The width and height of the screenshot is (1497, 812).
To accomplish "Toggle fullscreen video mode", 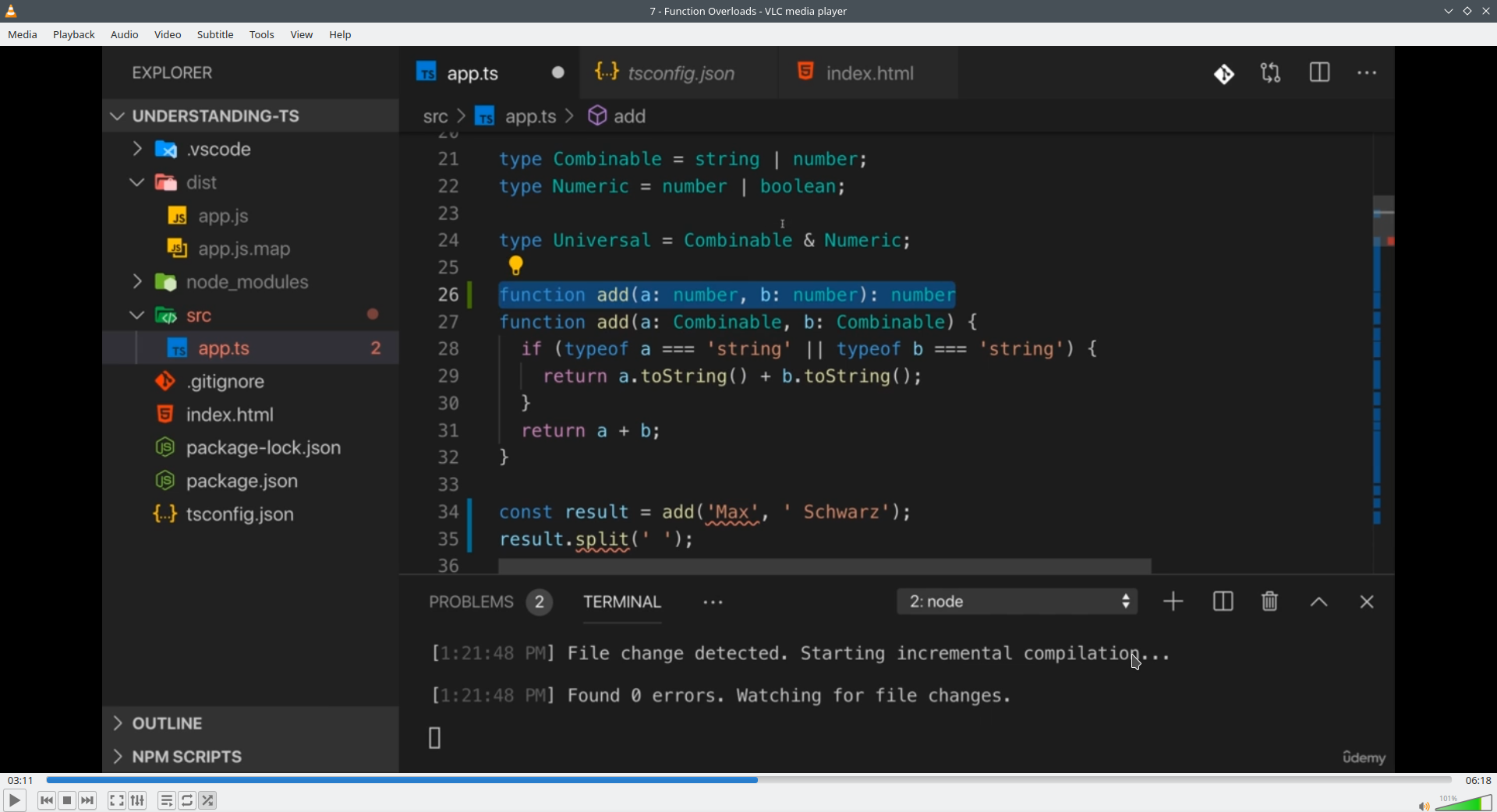I will click(x=116, y=800).
